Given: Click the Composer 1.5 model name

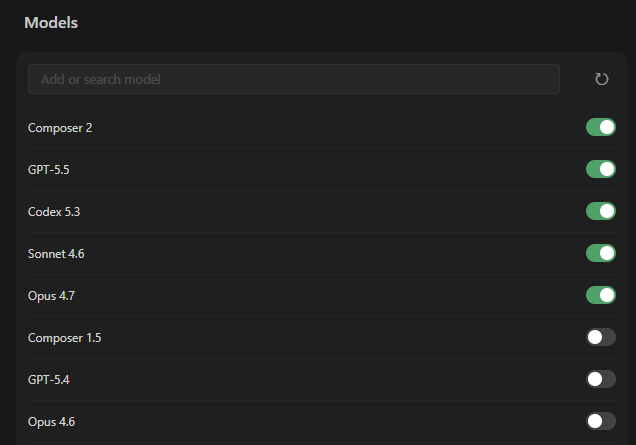Looking at the screenshot, I should point(64,338).
